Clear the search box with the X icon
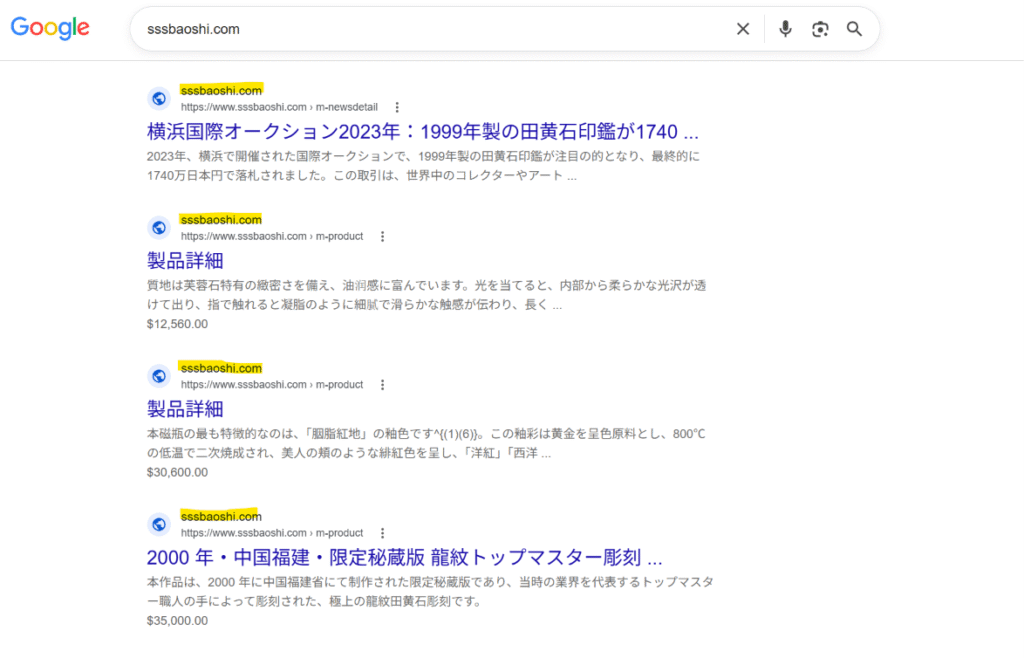Viewport: 1024px width, 658px height. [x=743, y=29]
